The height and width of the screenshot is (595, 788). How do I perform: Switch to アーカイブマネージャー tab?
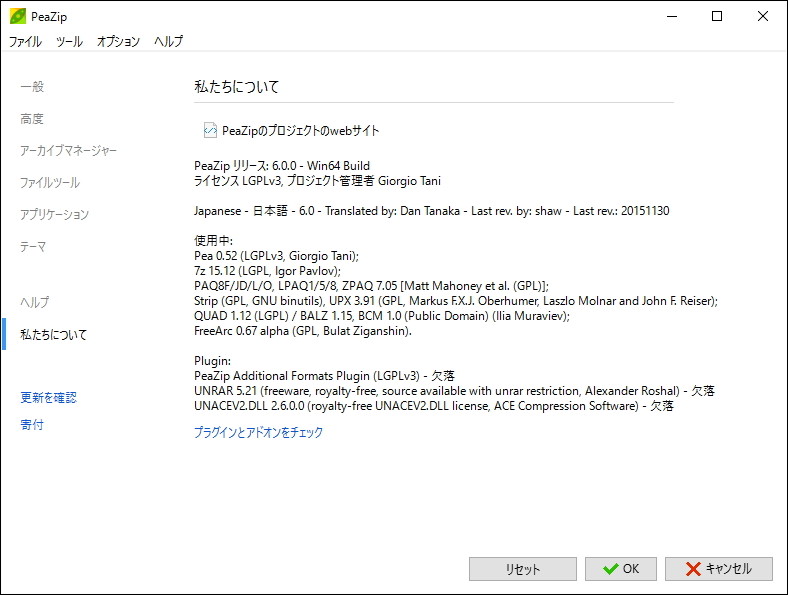tap(68, 150)
